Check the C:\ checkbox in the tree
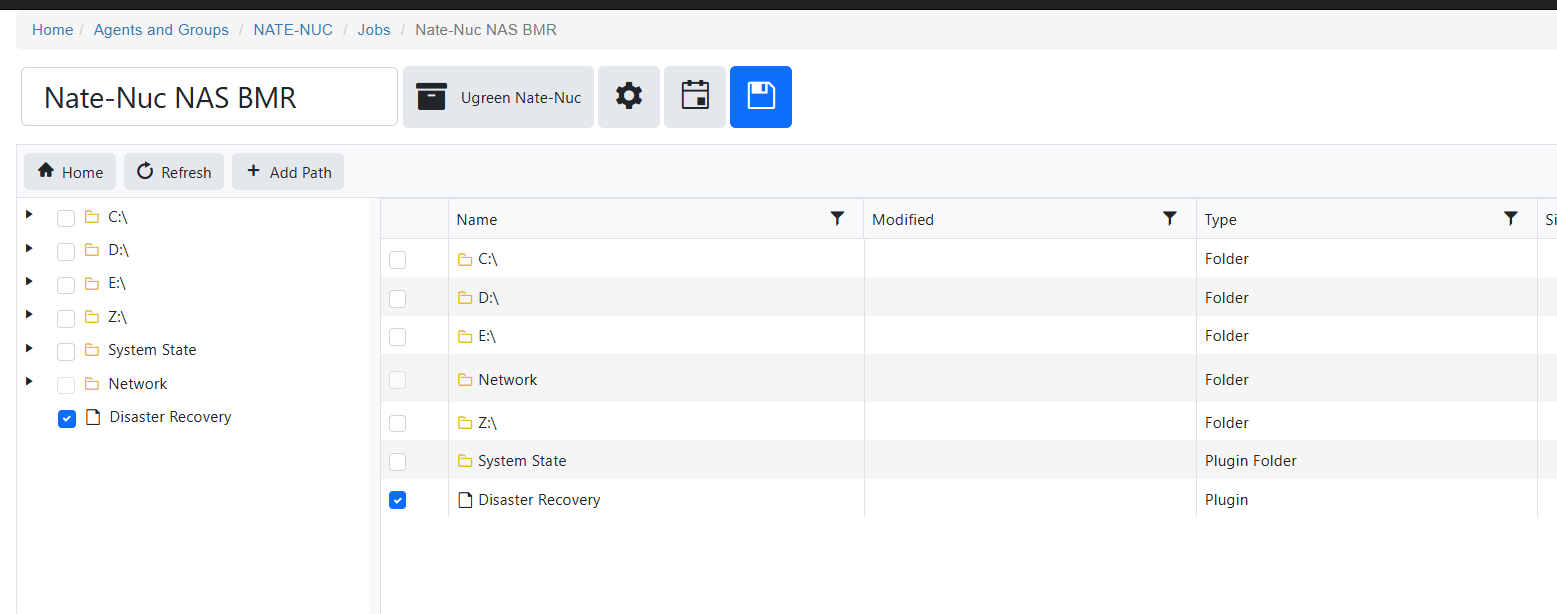1557x614 pixels. point(66,219)
